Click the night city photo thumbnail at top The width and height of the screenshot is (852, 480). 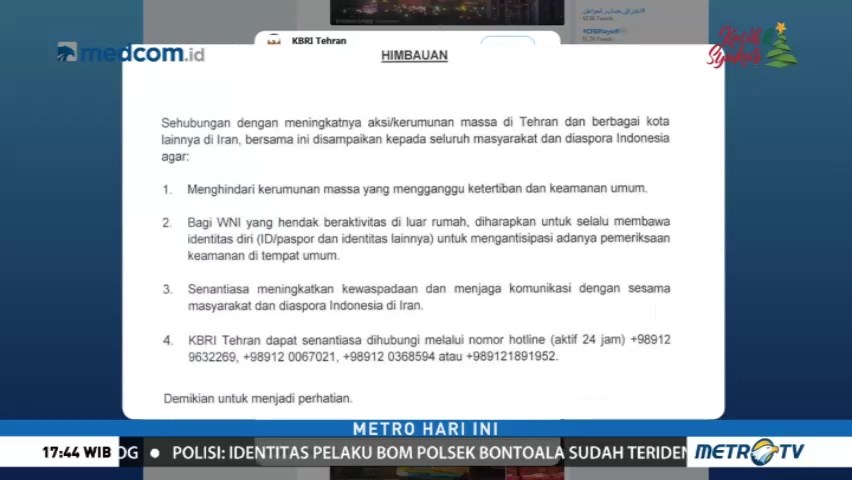[447, 13]
